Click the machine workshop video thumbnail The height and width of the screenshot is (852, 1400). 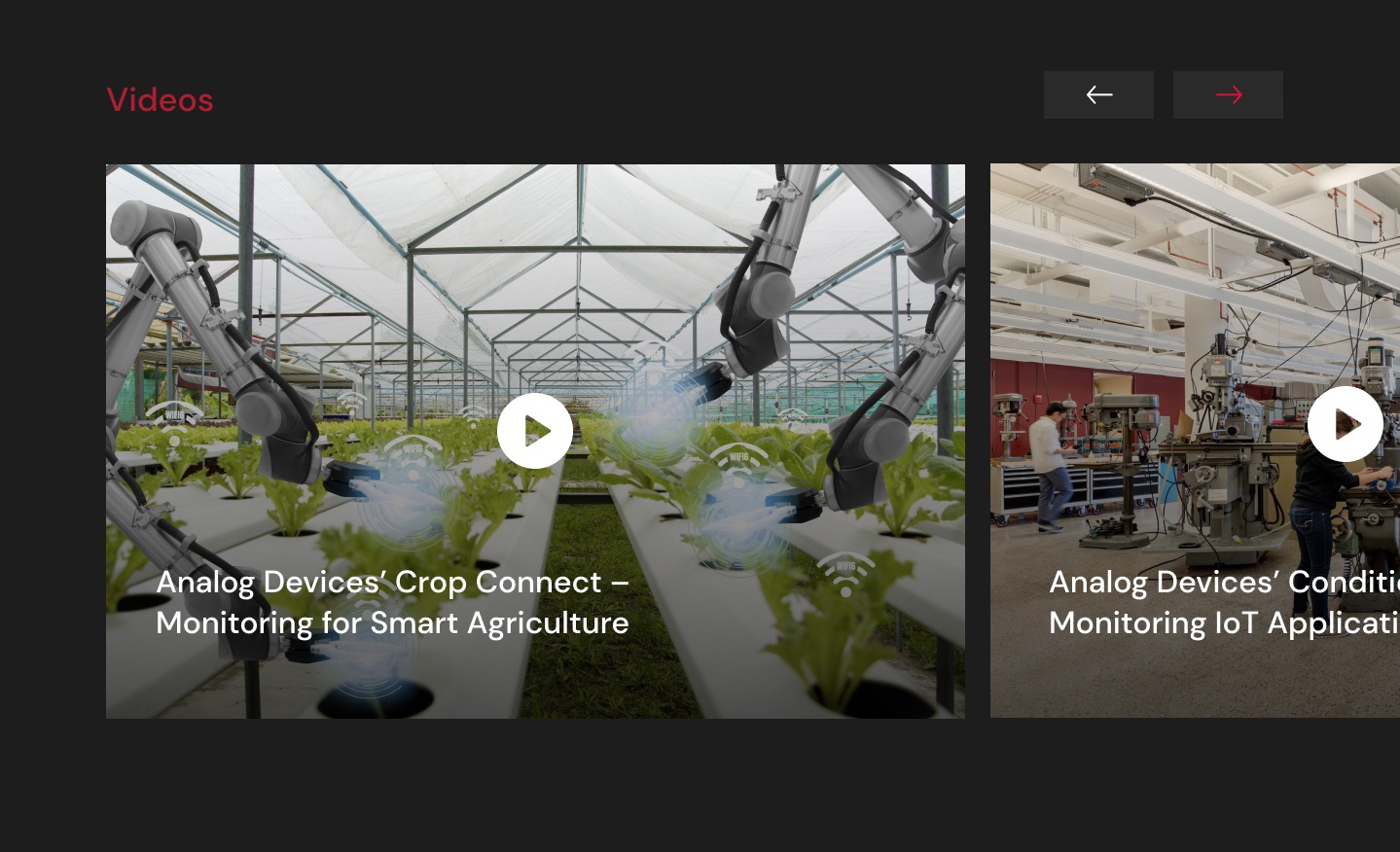1195,441
